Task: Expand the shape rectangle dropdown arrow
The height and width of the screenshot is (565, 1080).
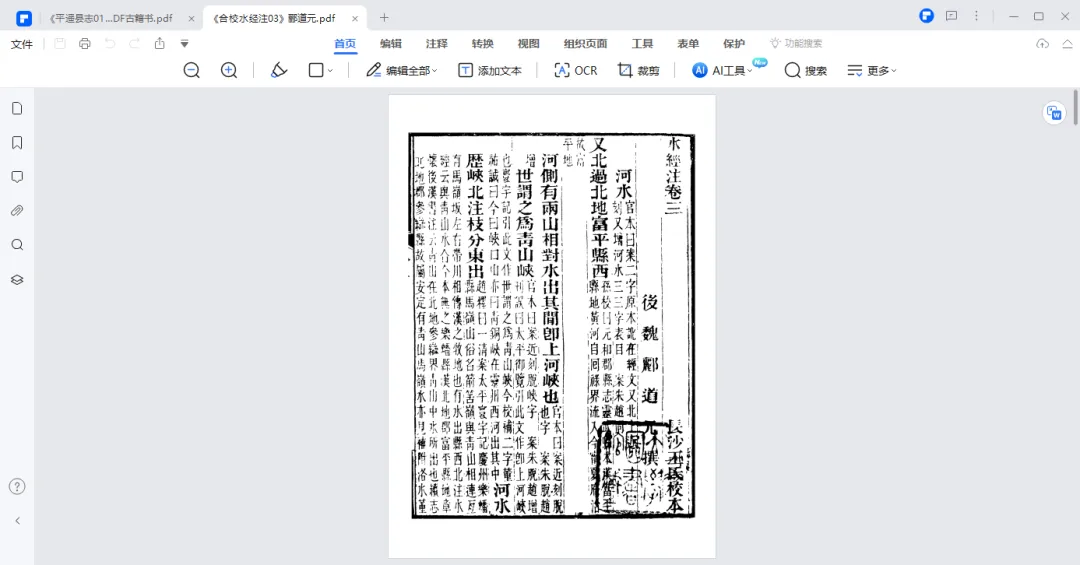Action: pyautogui.click(x=331, y=71)
